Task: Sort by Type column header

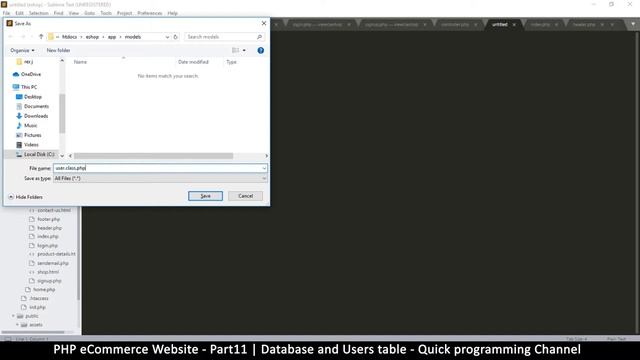Action: click(231, 62)
